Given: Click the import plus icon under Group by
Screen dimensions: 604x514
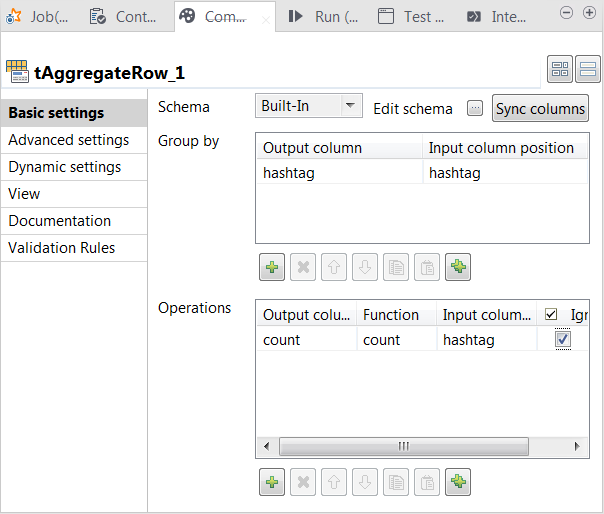Looking at the screenshot, I should click(458, 267).
